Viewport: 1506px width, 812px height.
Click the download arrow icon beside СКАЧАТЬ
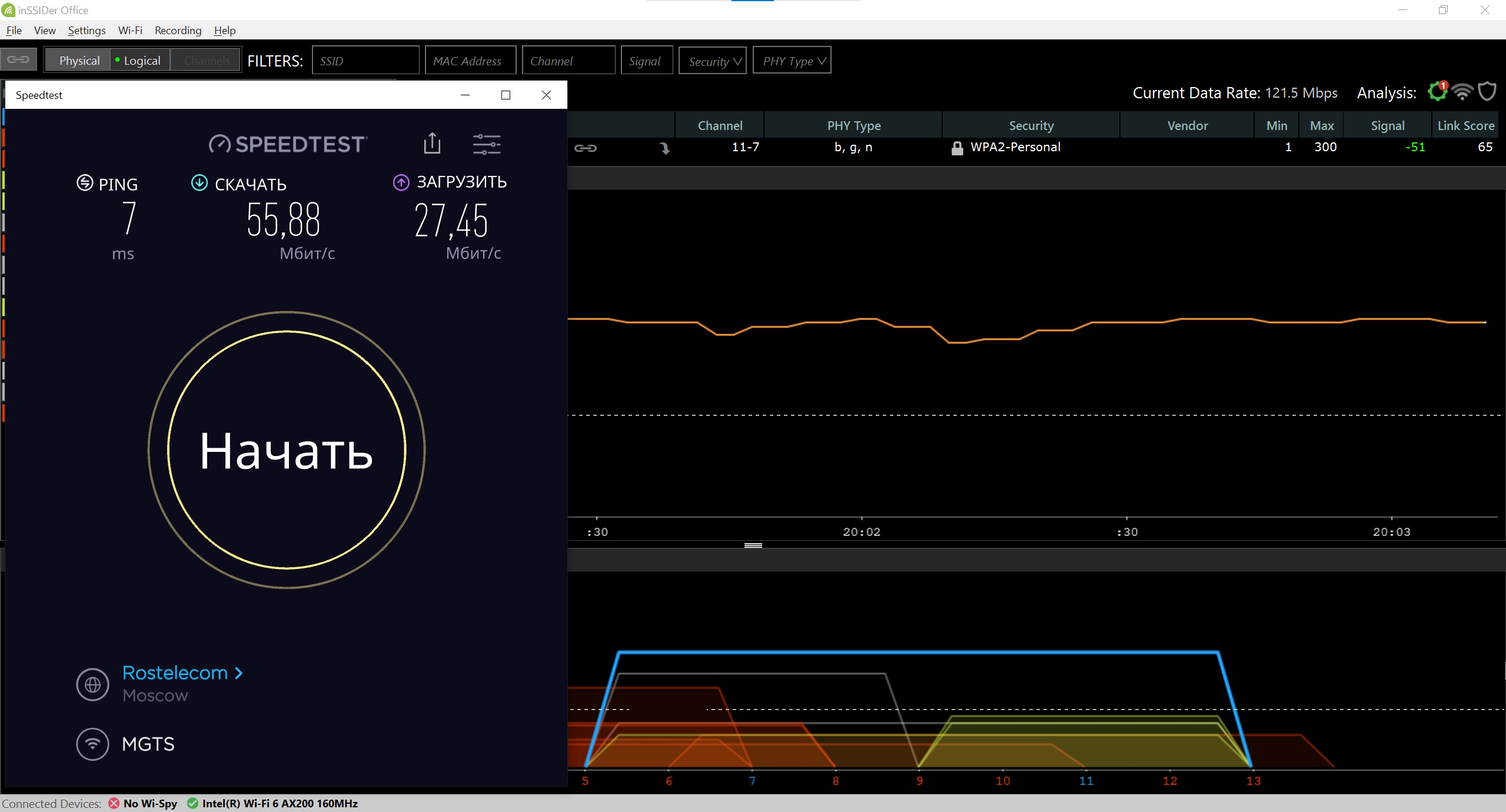(x=200, y=183)
